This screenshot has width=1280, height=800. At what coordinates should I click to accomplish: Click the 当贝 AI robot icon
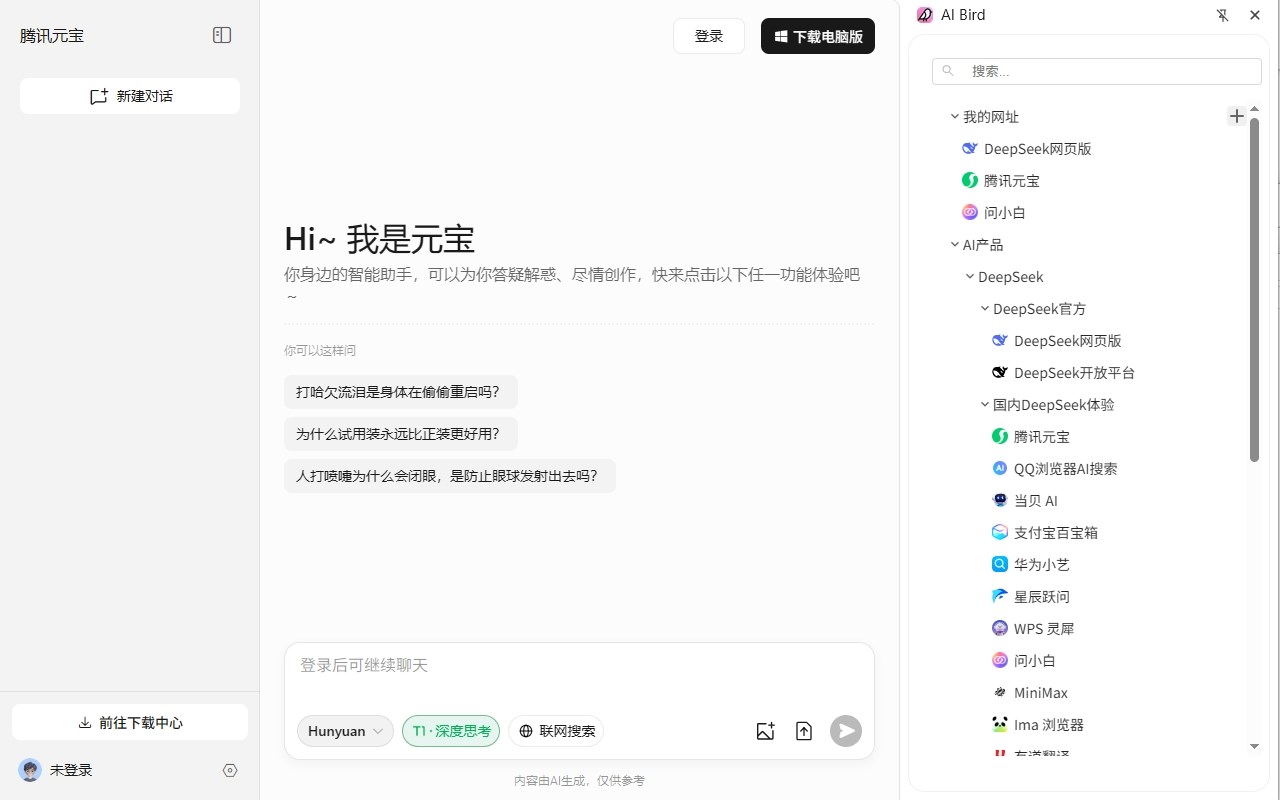(999, 500)
